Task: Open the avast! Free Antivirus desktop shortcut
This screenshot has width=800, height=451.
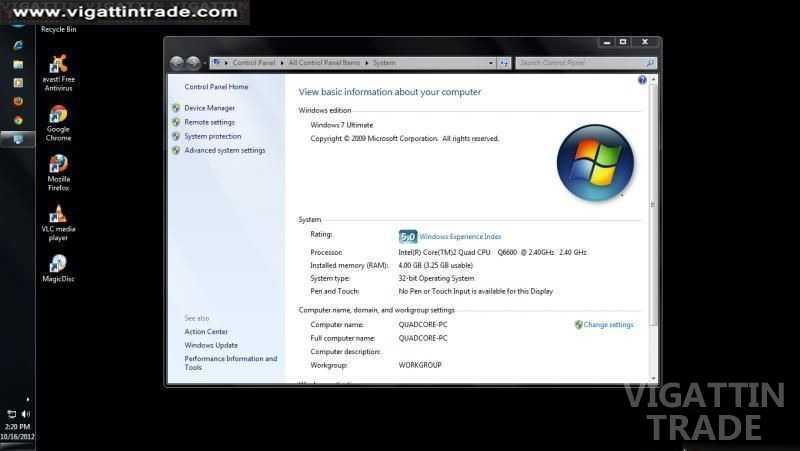Action: [x=58, y=73]
